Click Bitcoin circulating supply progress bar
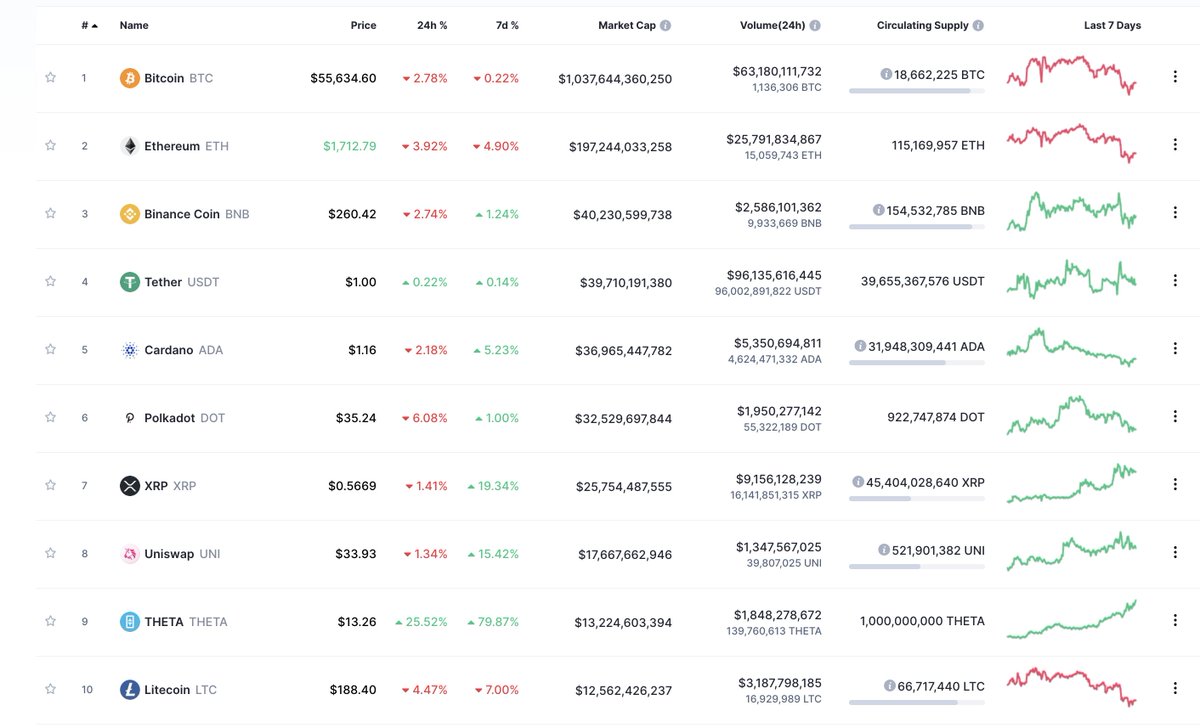 (917, 91)
